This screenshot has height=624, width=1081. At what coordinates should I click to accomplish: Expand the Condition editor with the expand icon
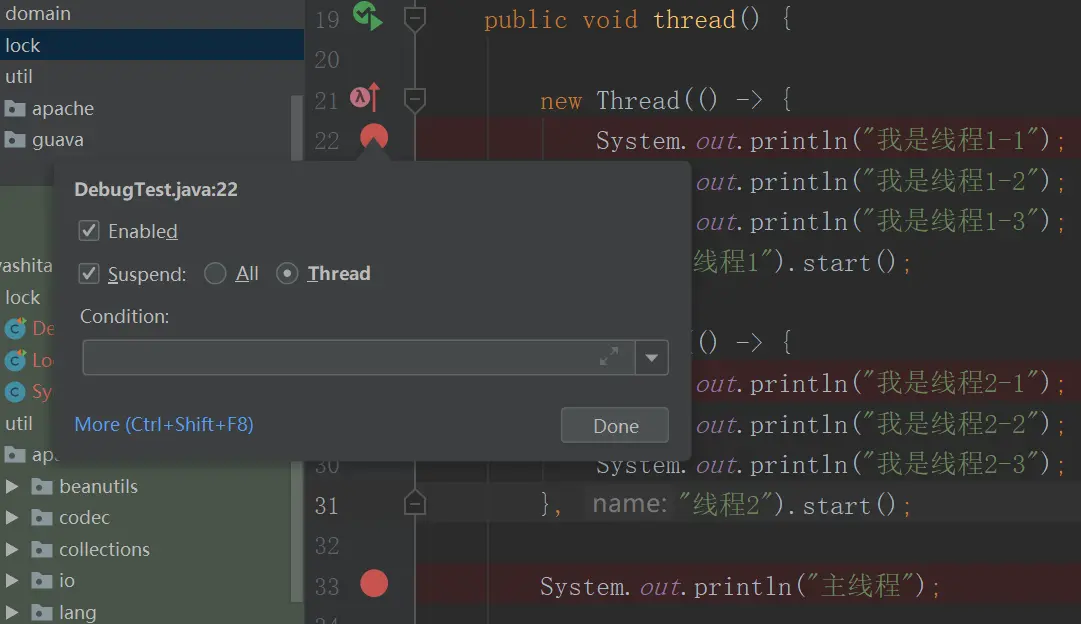click(x=609, y=357)
